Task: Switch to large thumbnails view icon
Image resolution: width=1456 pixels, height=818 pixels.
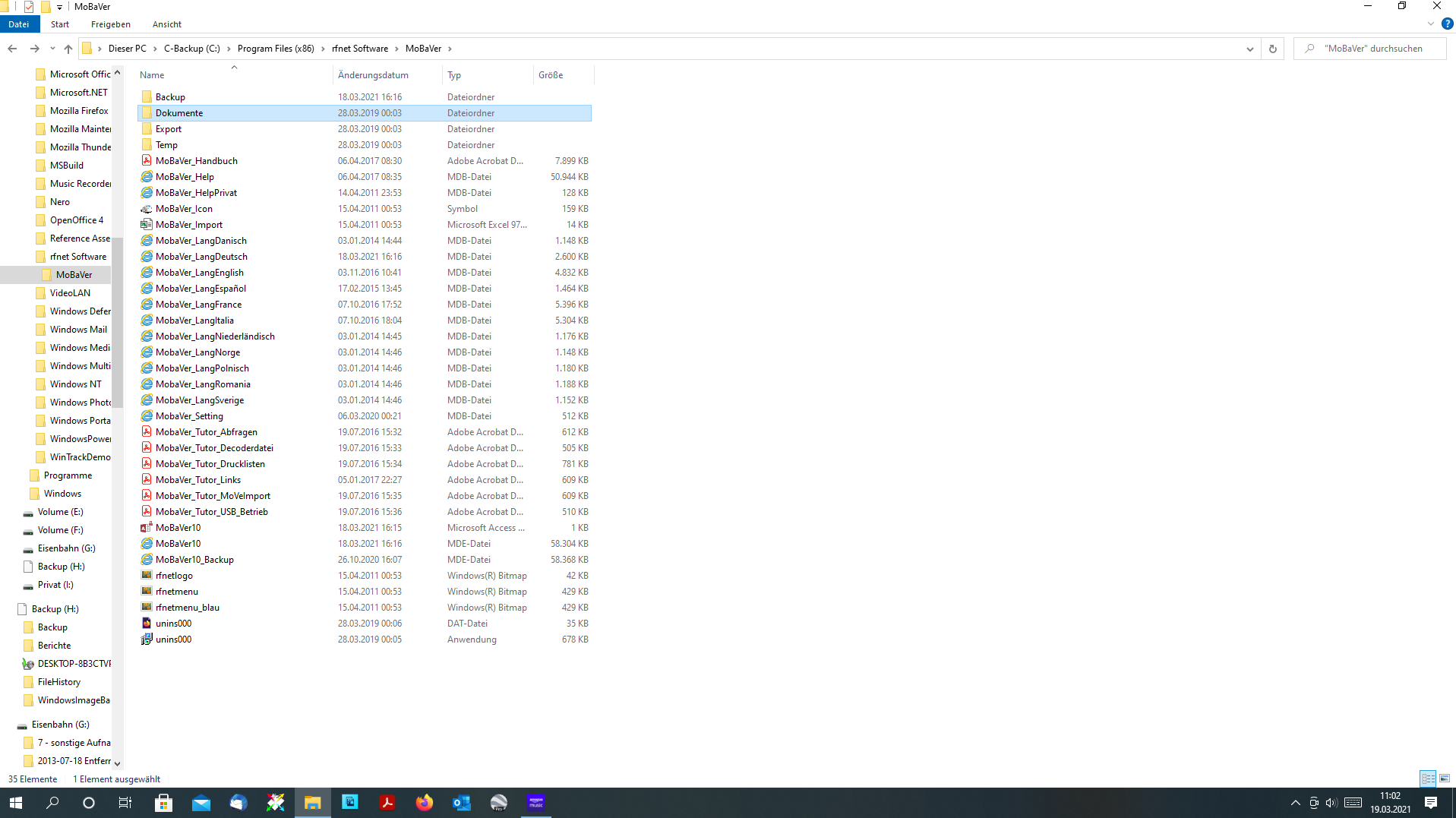Action: click(1445, 779)
